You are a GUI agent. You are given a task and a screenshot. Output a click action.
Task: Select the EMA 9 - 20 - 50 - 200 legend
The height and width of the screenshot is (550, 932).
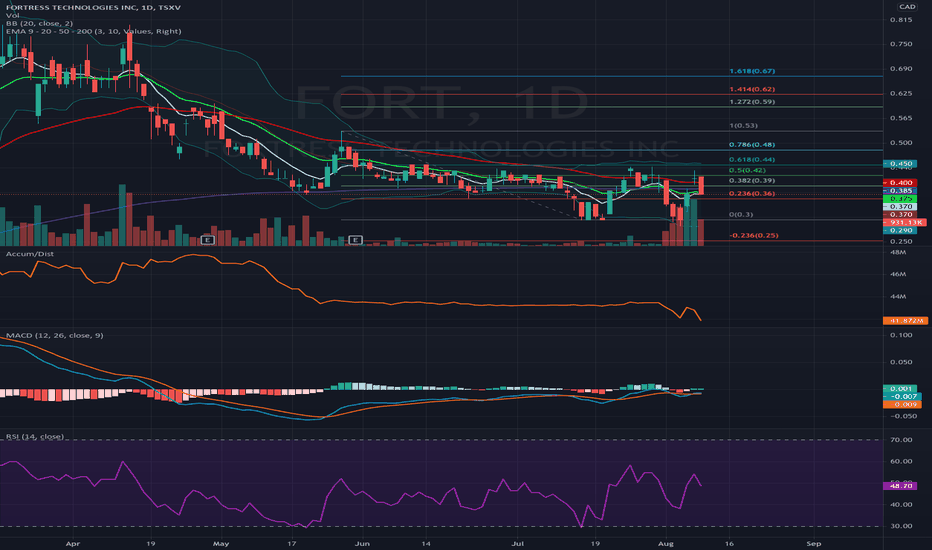click(x=93, y=31)
